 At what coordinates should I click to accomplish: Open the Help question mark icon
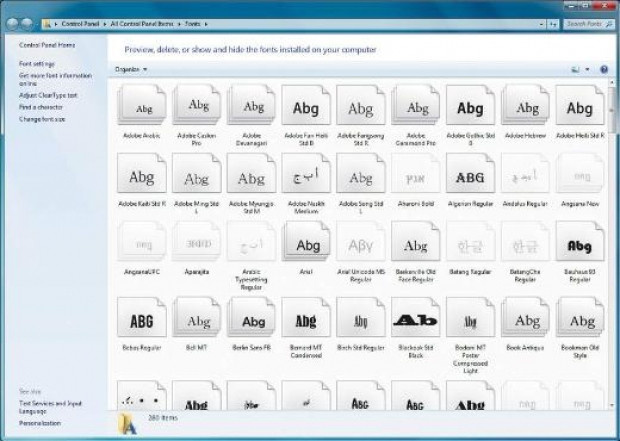604,69
